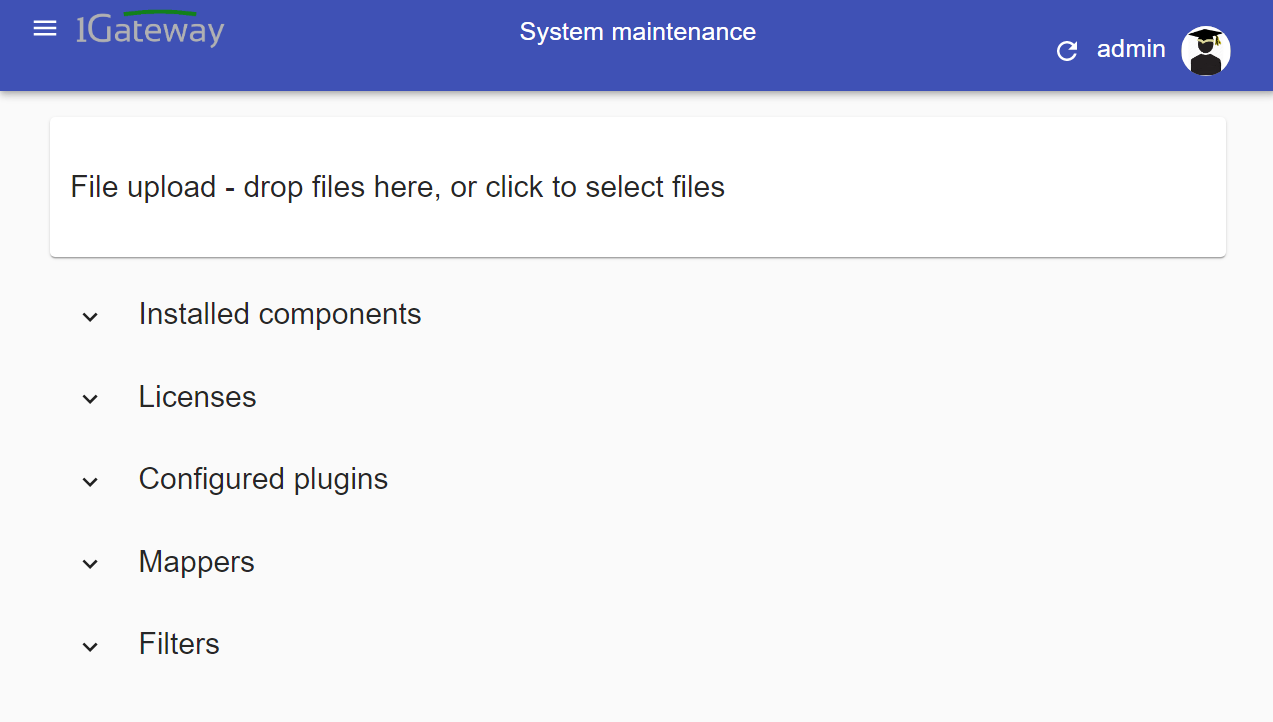Click the File upload instruction text
1273x722 pixels.
click(x=397, y=187)
